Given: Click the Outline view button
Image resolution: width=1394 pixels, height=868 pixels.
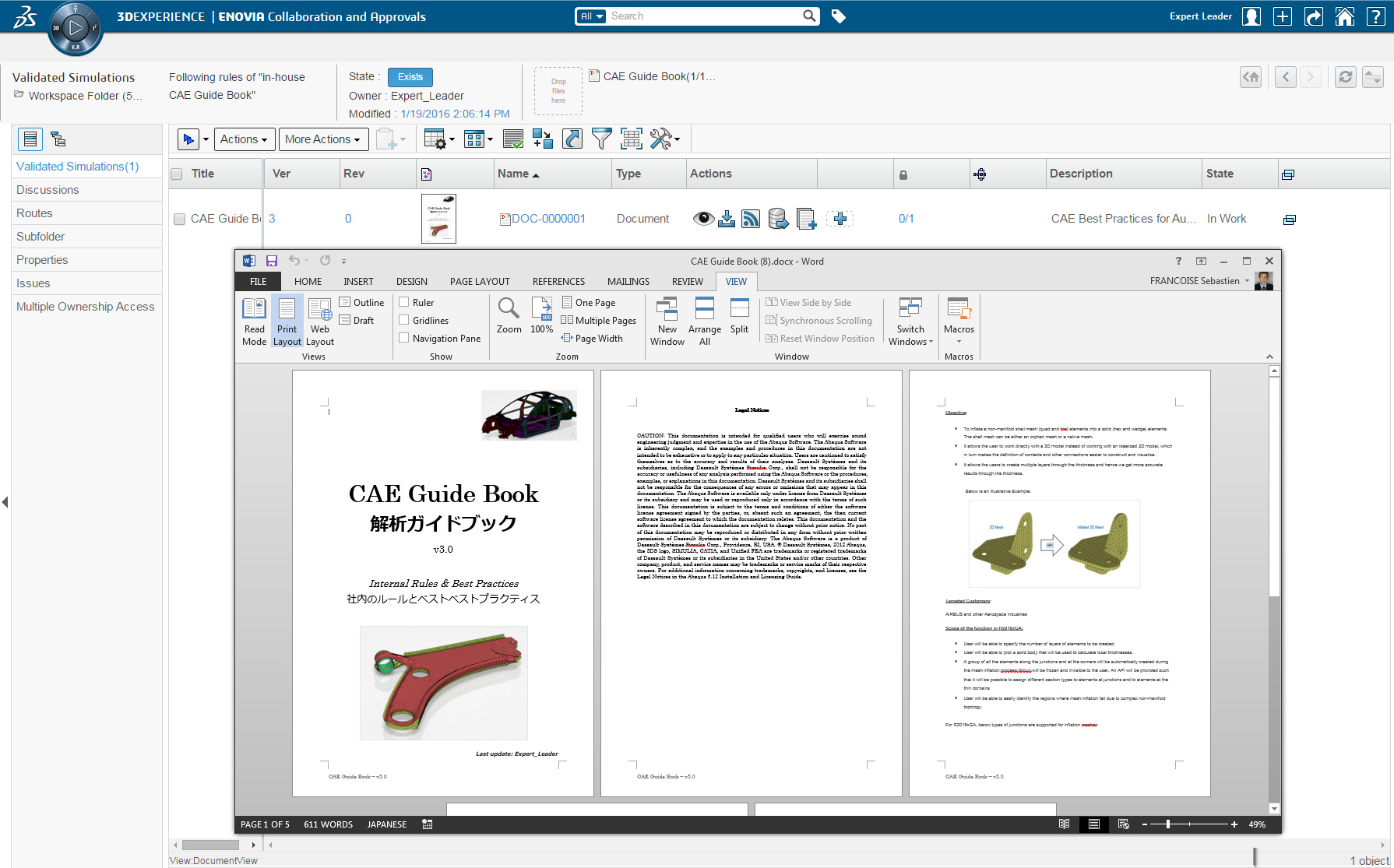Looking at the screenshot, I should pos(362,302).
